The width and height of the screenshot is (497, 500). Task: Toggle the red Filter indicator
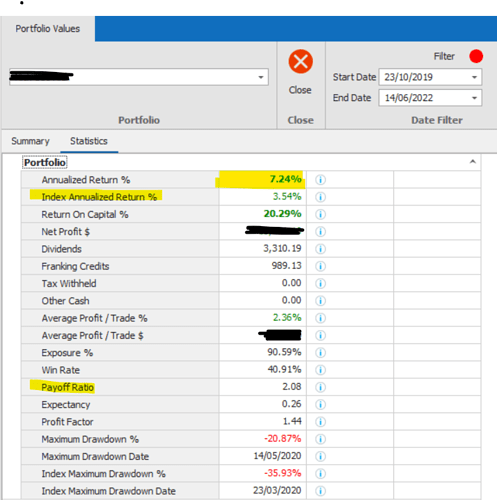[476, 56]
